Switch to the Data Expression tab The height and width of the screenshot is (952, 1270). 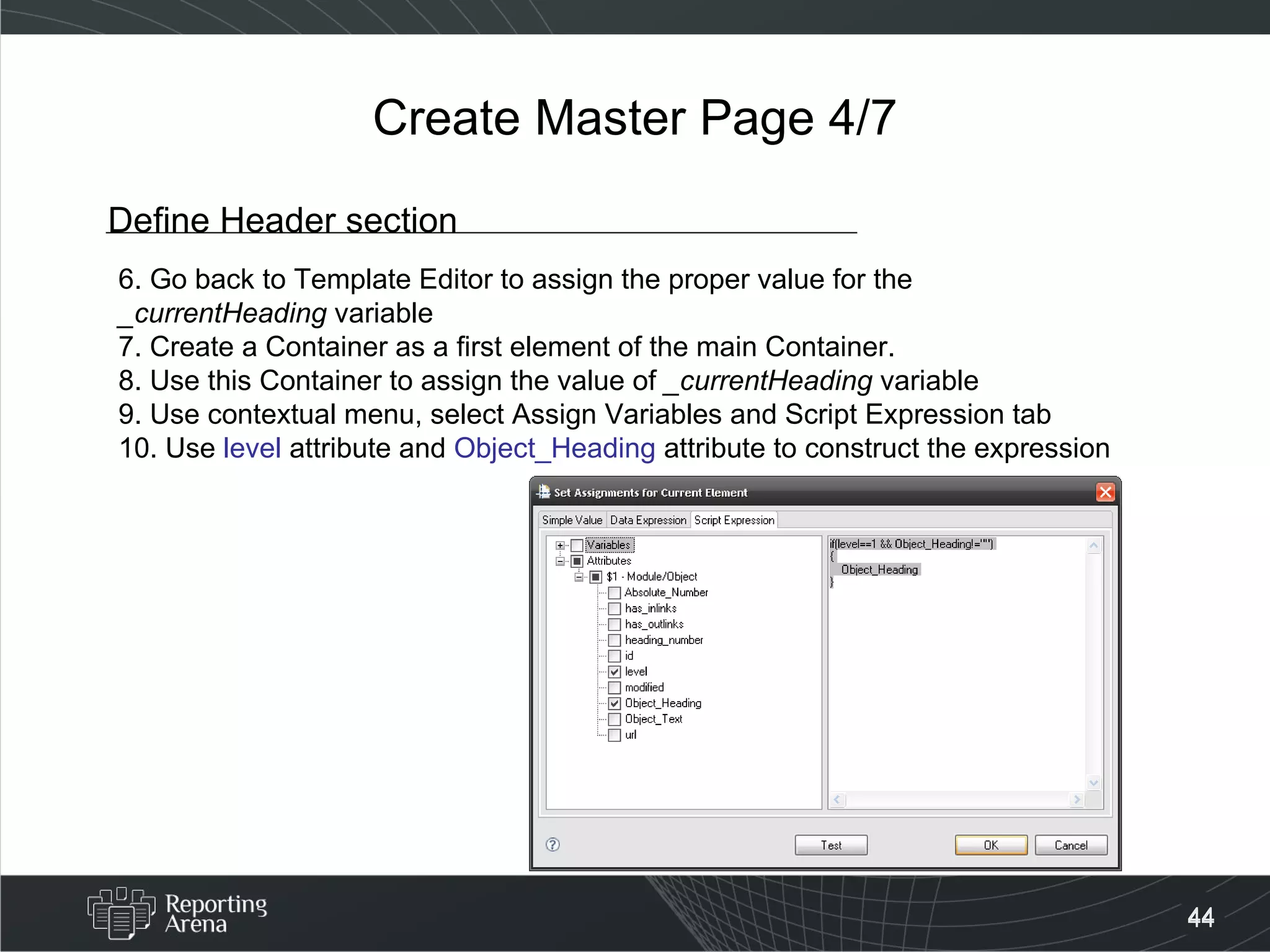pos(648,520)
